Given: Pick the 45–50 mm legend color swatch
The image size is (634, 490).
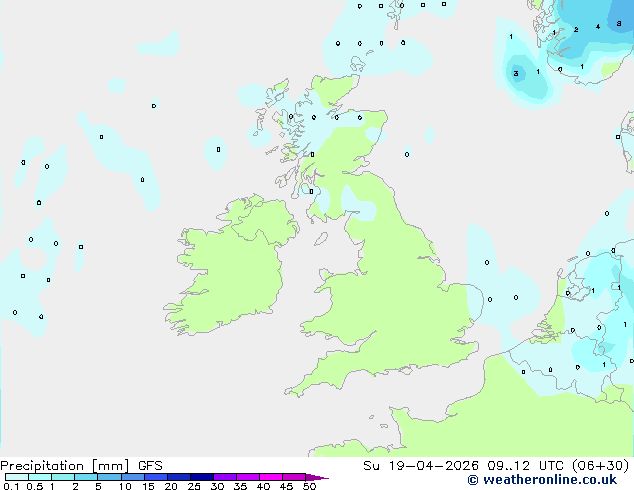Looking at the screenshot, I should (x=294, y=477).
